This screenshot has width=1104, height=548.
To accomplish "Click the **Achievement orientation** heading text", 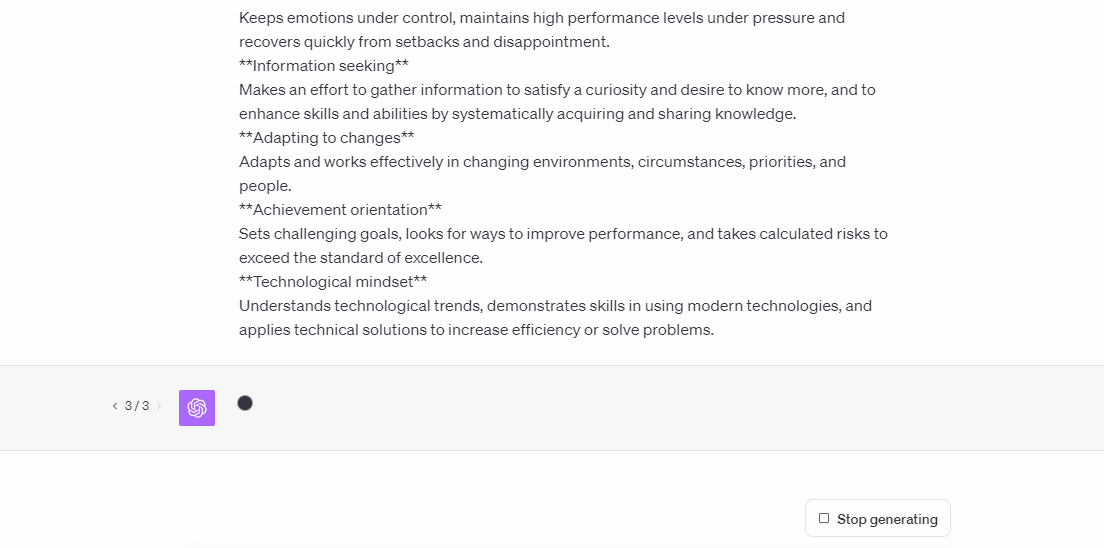I will pyautogui.click(x=341, y=209).
